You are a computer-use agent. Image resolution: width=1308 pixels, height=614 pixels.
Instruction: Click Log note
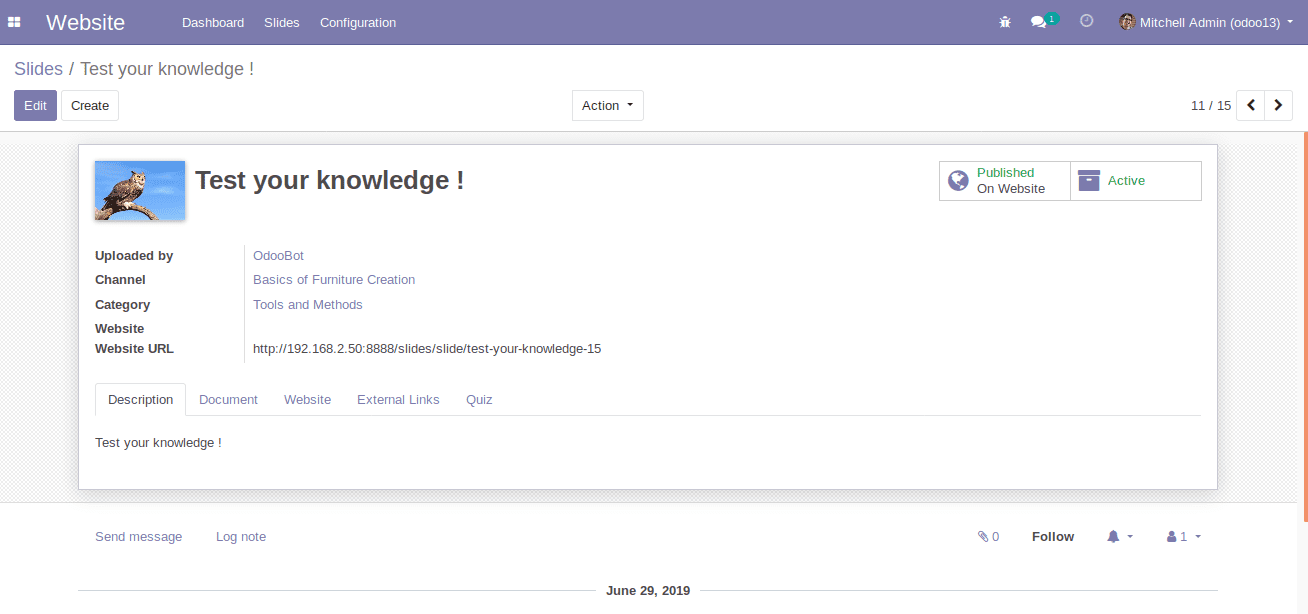click(x=241, y=537)
